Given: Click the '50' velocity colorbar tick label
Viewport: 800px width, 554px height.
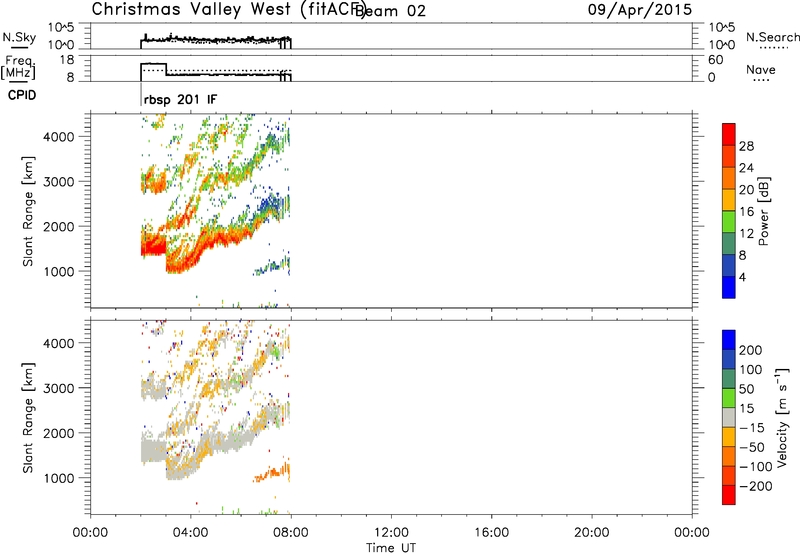Looking at the screenshot, I should [x=747, y=389].
